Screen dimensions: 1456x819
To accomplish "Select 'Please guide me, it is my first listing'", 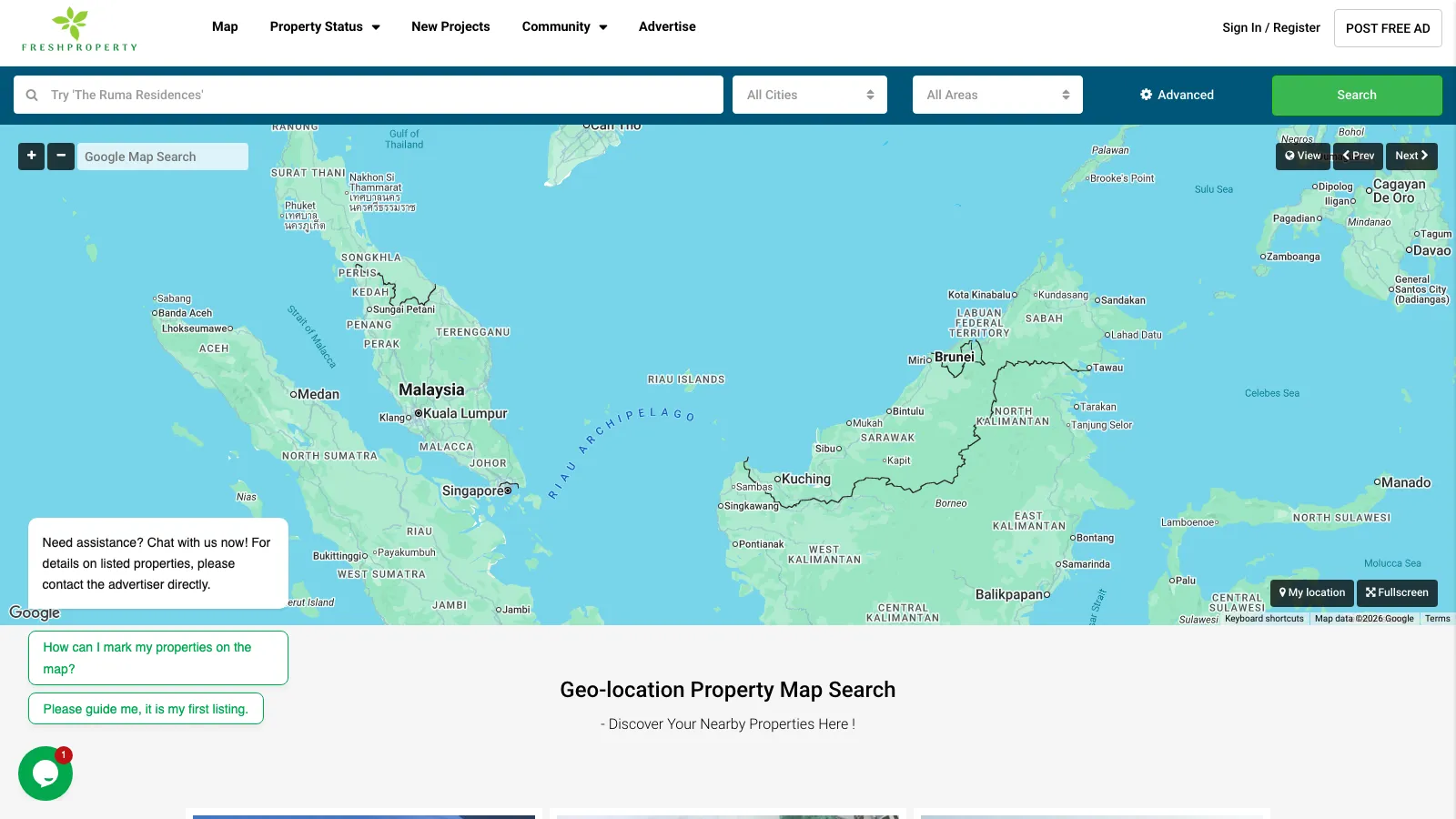I will [146, 709].
